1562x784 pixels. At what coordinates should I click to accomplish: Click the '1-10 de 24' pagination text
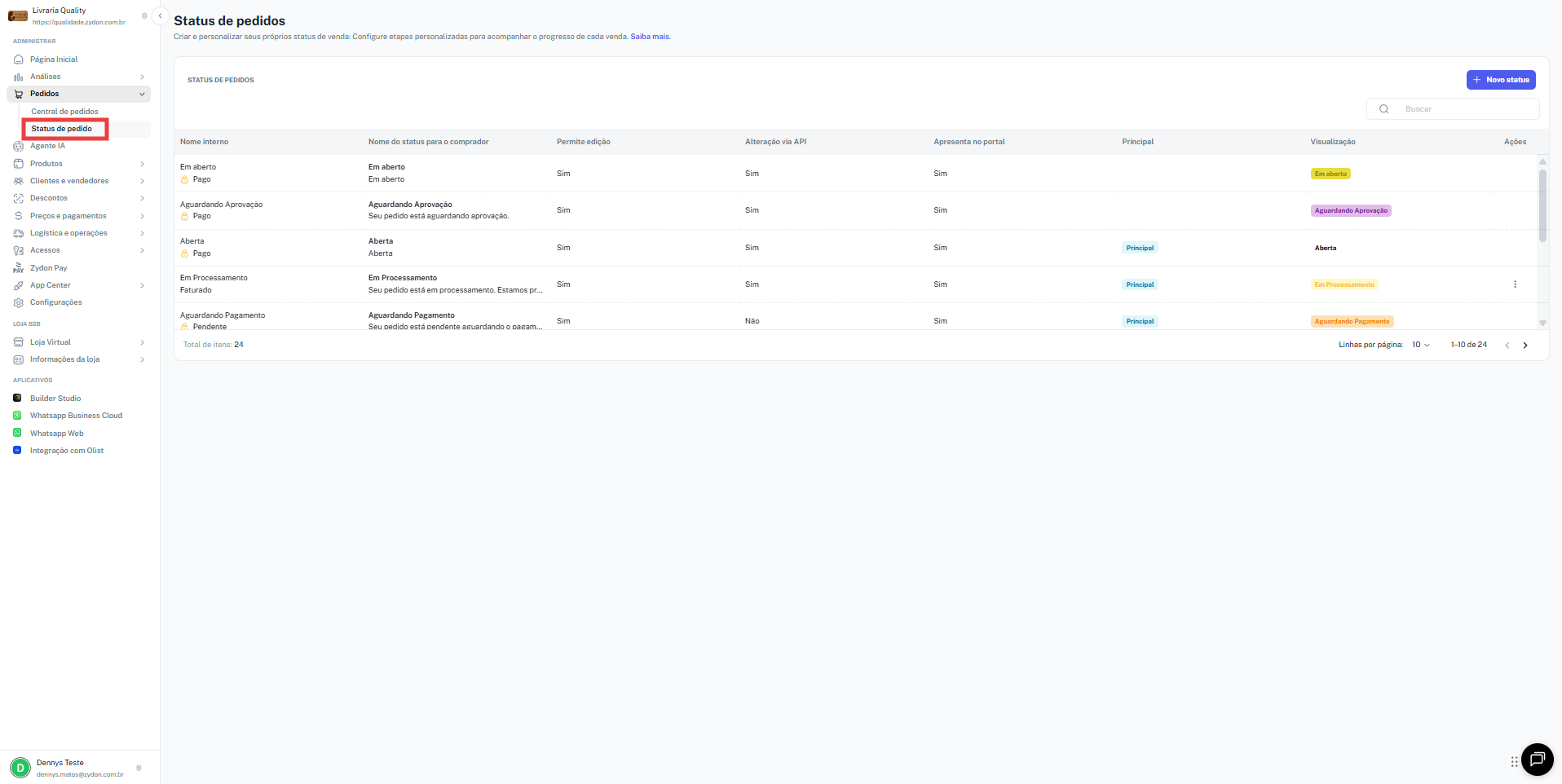click(1469, 345)
